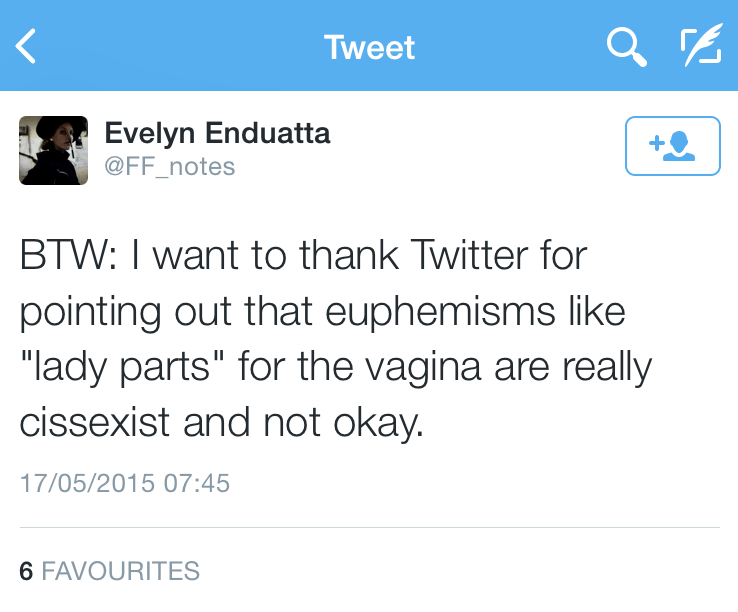Screen dimensions: 738x612
Task: View the FAVOURITES list
Action: pyautogui.click(x=120, y=571)
